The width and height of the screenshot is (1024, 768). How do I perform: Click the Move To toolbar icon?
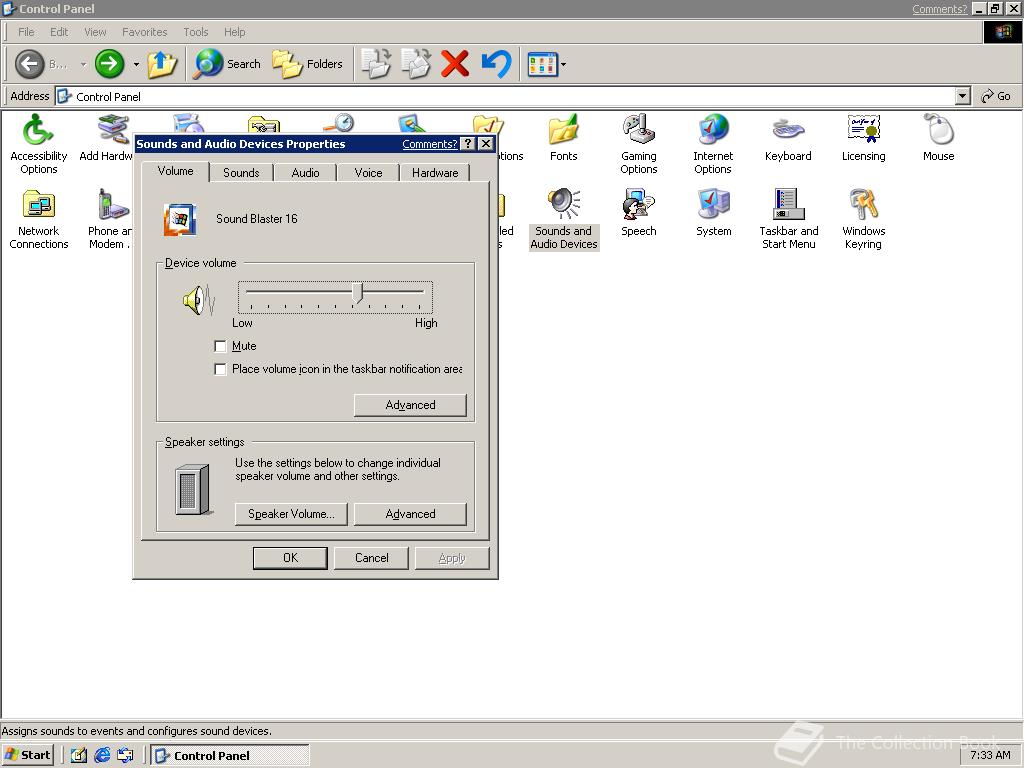[x=376, y=64]
